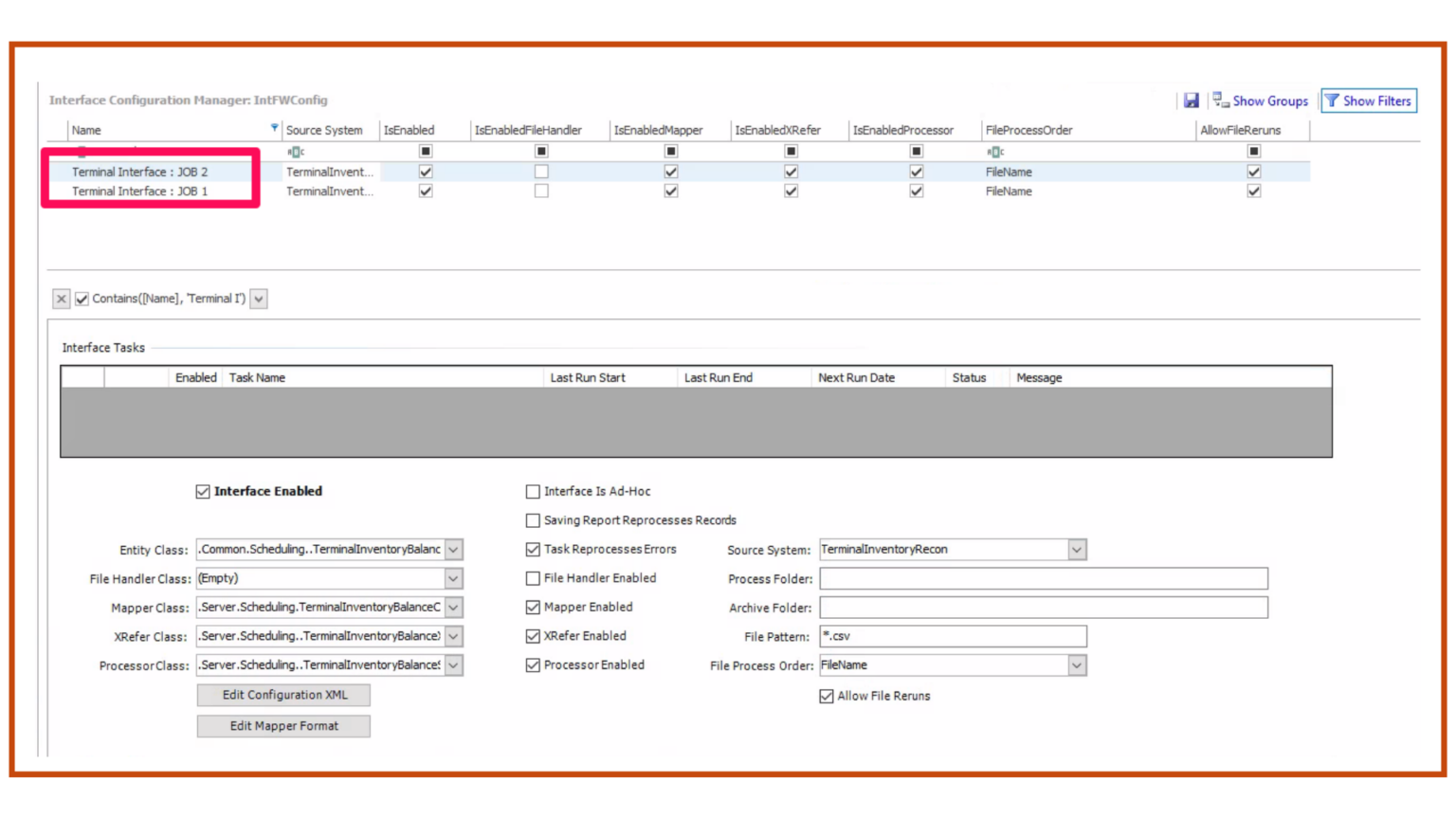
Task: Toggle the Contains Name filter checkbox
Action: pyautogui.click(x=82, y=299)
